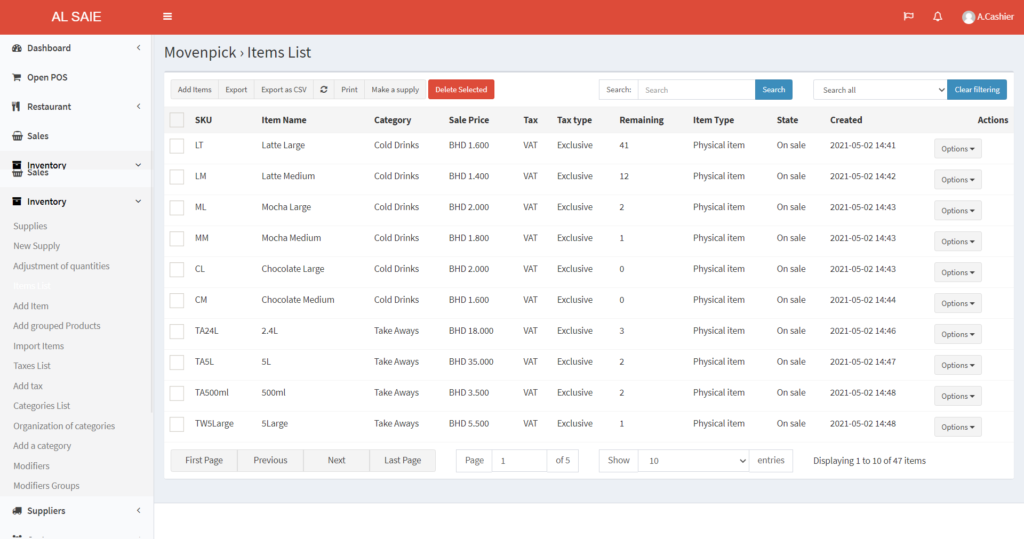
Task: Click the Export as CSV button
Action: (x=284, y=90)
